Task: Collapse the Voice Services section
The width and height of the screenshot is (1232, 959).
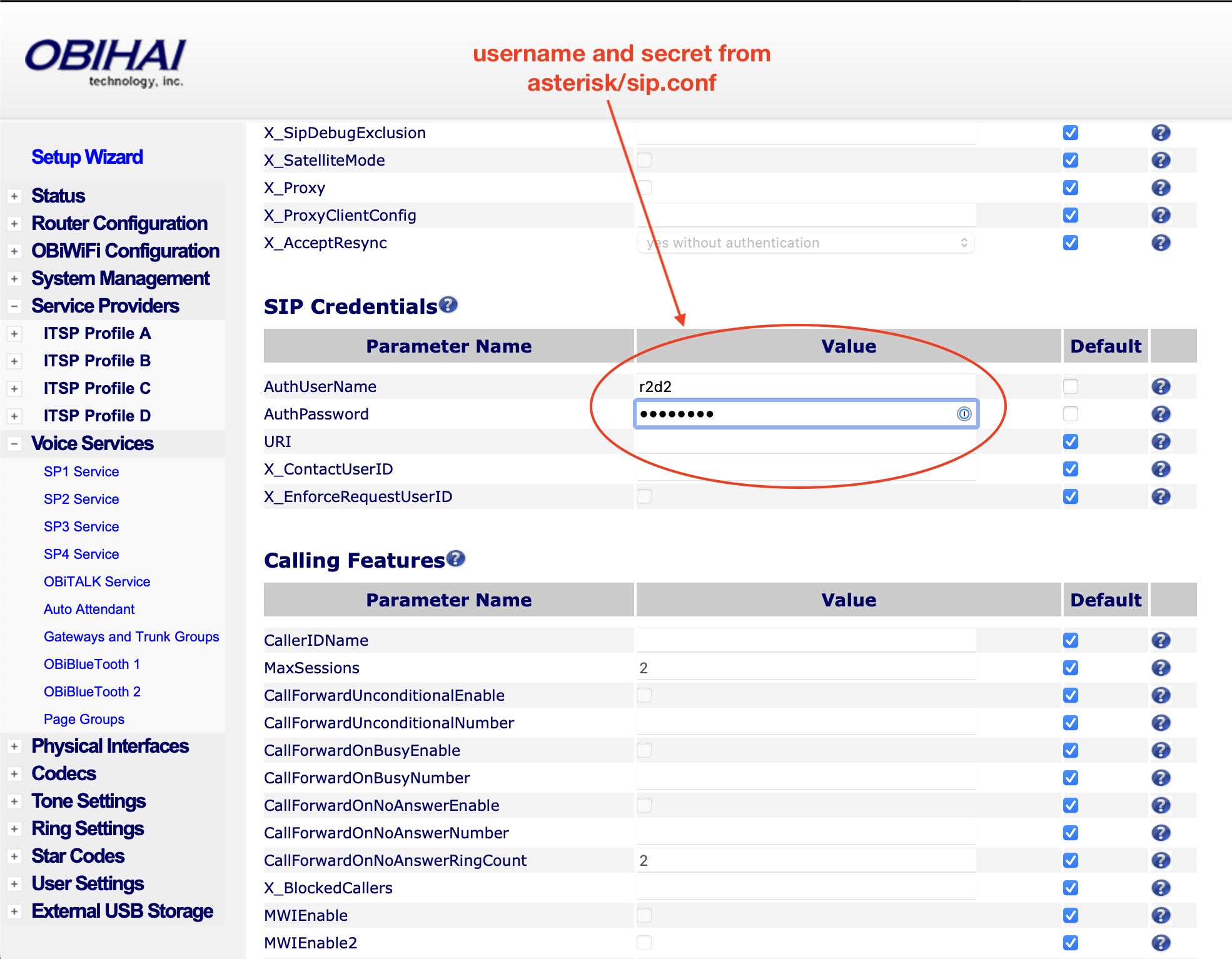Action: click(14, 444)
